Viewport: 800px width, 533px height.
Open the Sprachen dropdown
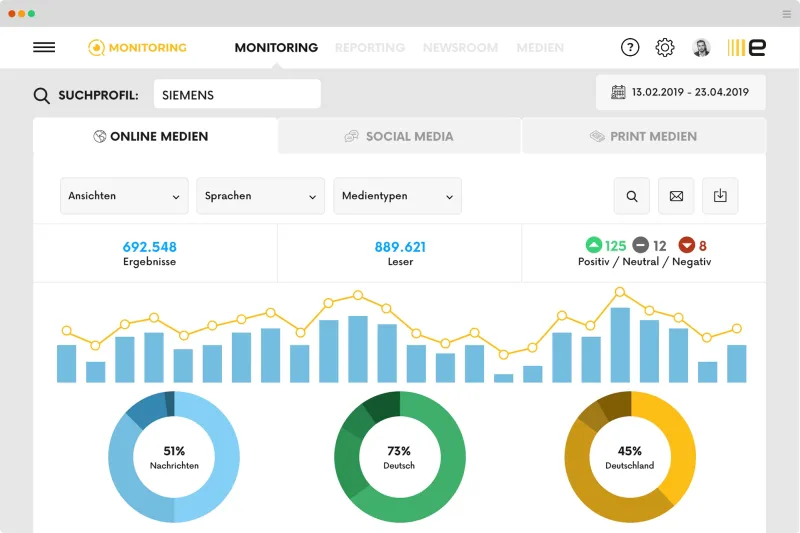(x=261, y=196)
